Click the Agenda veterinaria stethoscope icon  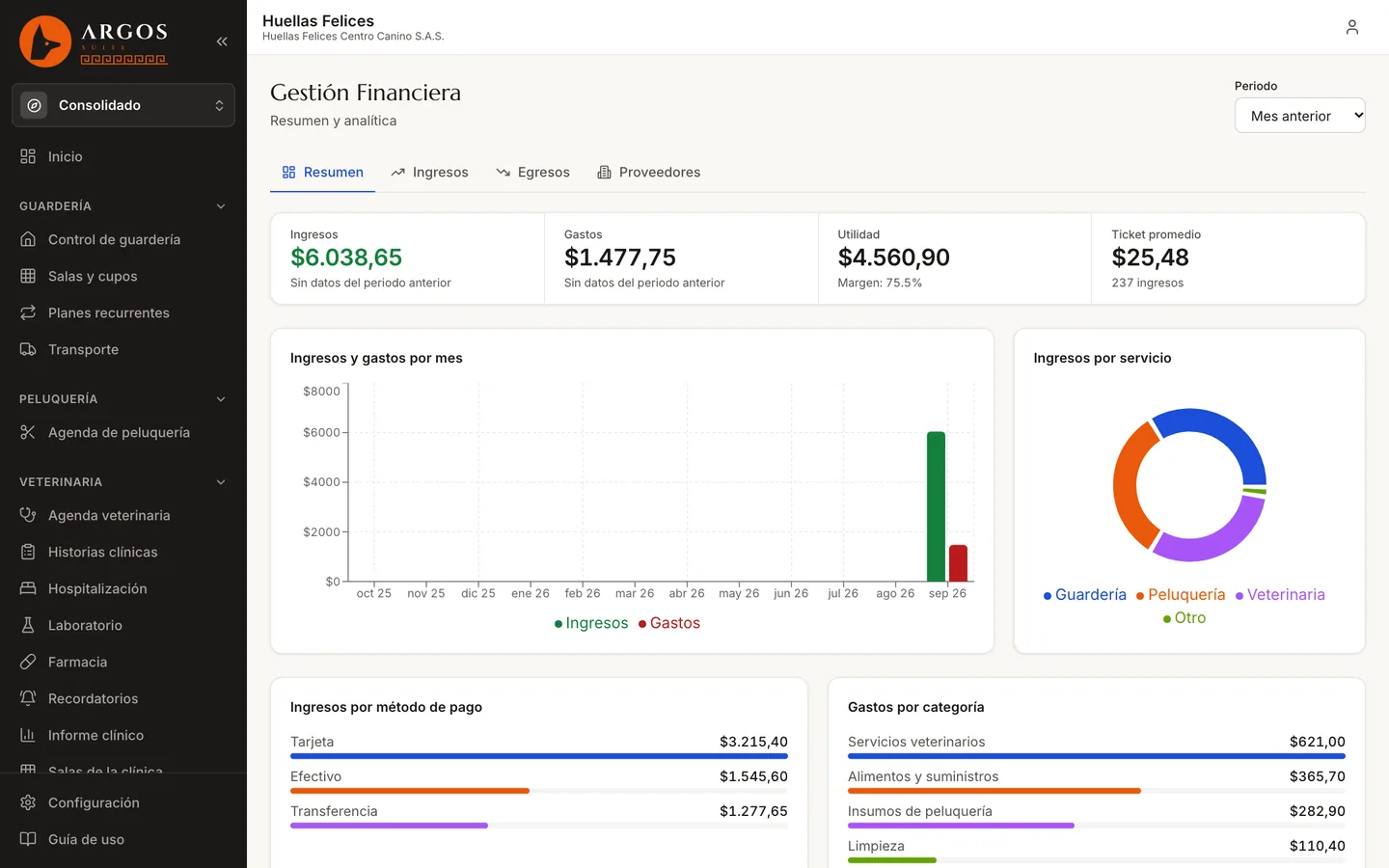click(28, 515)
